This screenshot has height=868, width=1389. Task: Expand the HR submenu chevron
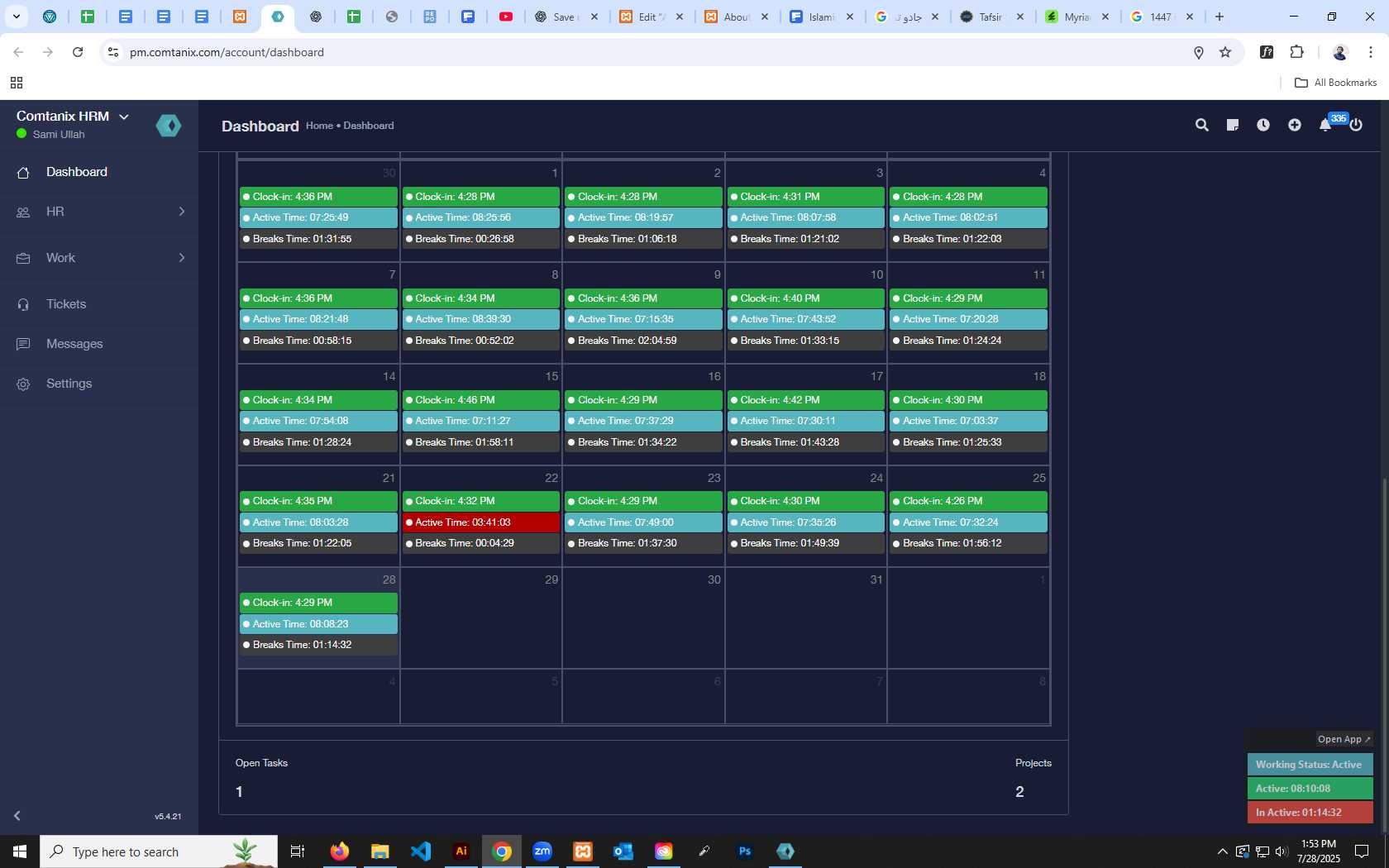pyautogui.click(x=182, y=212)
